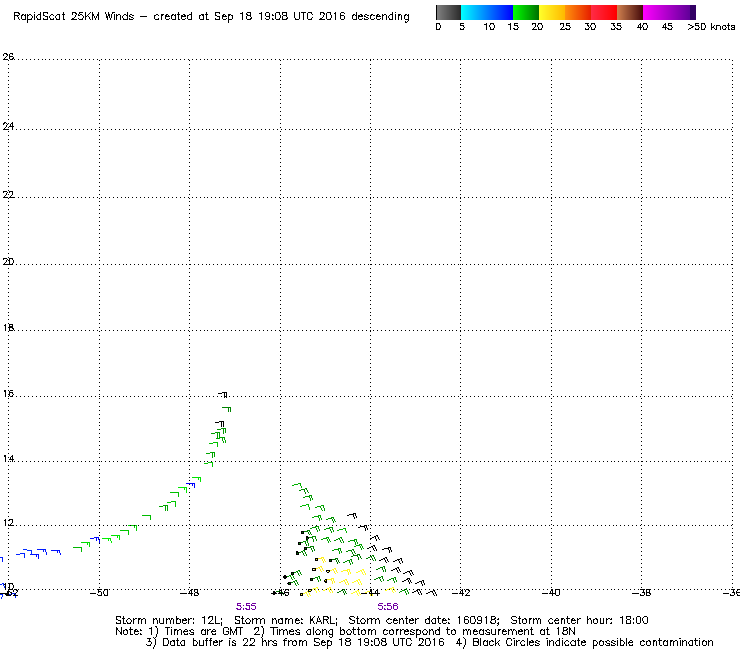Click the 'Storm number: 12L' text

(169, 620)
